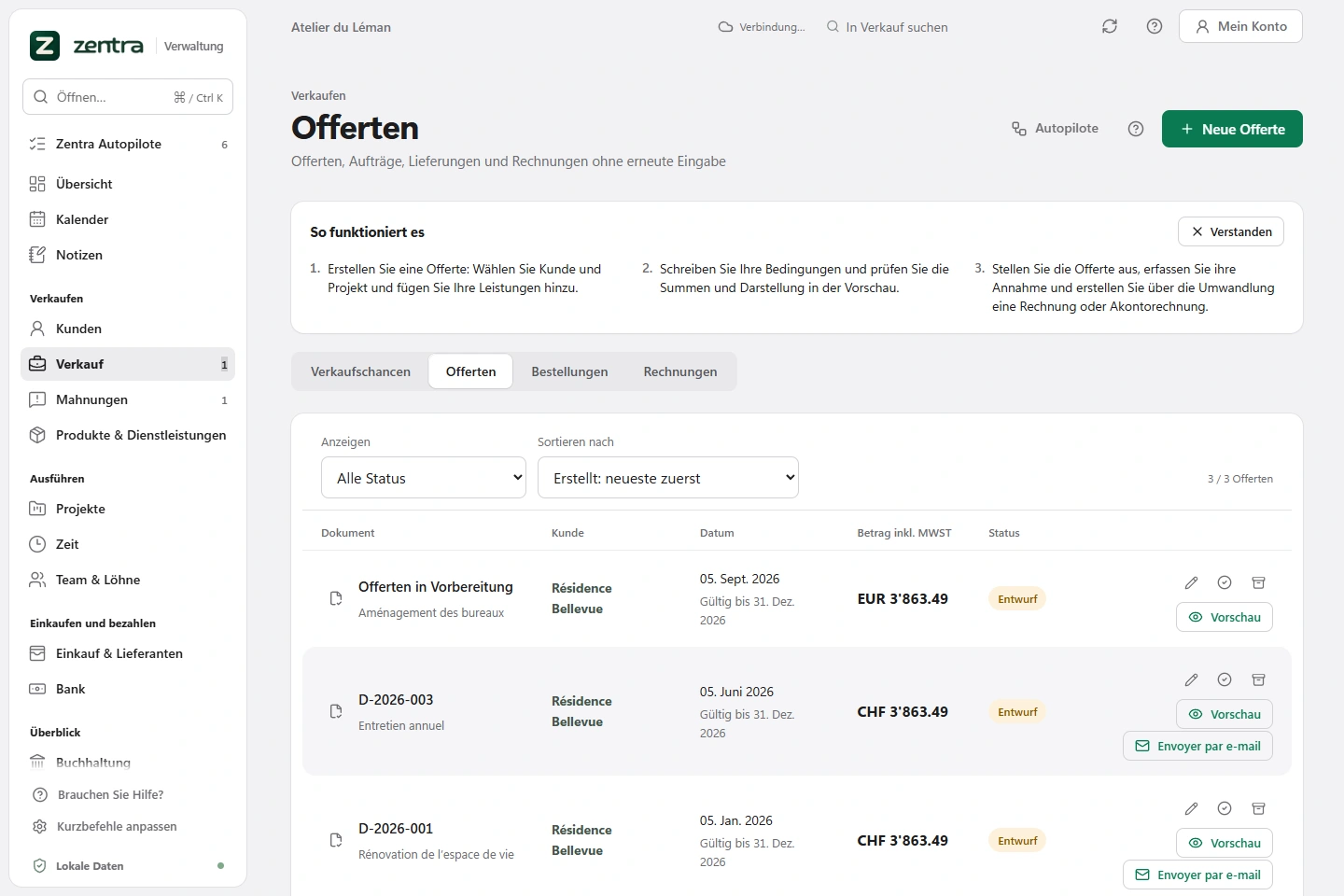Open the Kalender in the sidebar
1344x896 pixels.
click(x=128, y=219)
